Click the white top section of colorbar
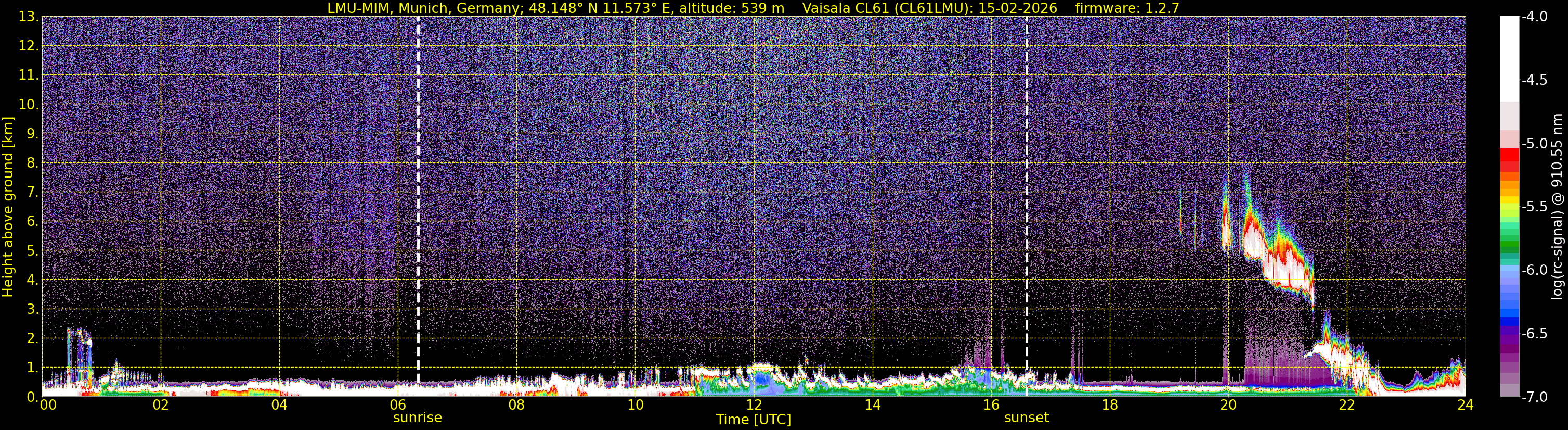Viewport: 1568px width, 430px height. point(1509,58)
